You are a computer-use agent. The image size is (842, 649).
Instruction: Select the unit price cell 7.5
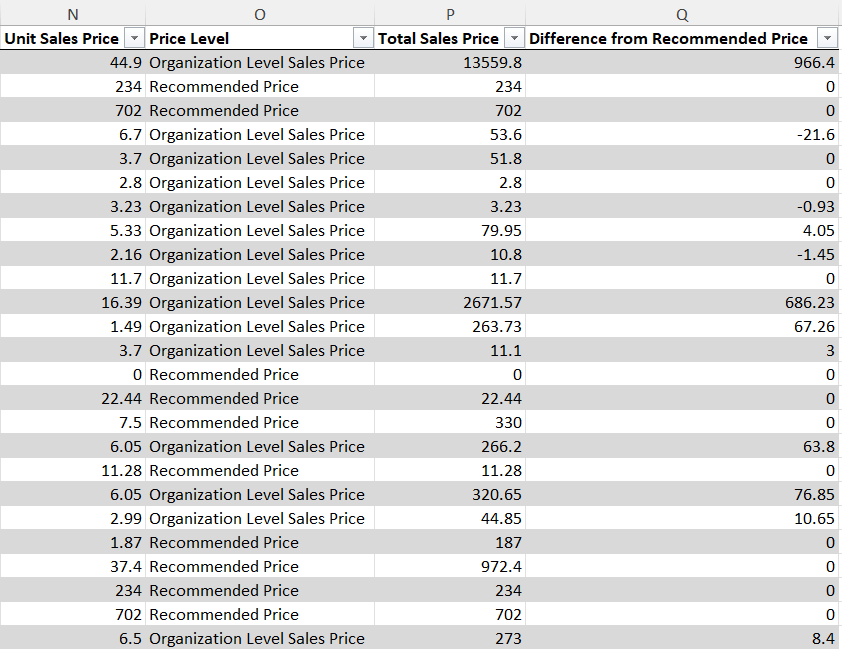point(72,422)
